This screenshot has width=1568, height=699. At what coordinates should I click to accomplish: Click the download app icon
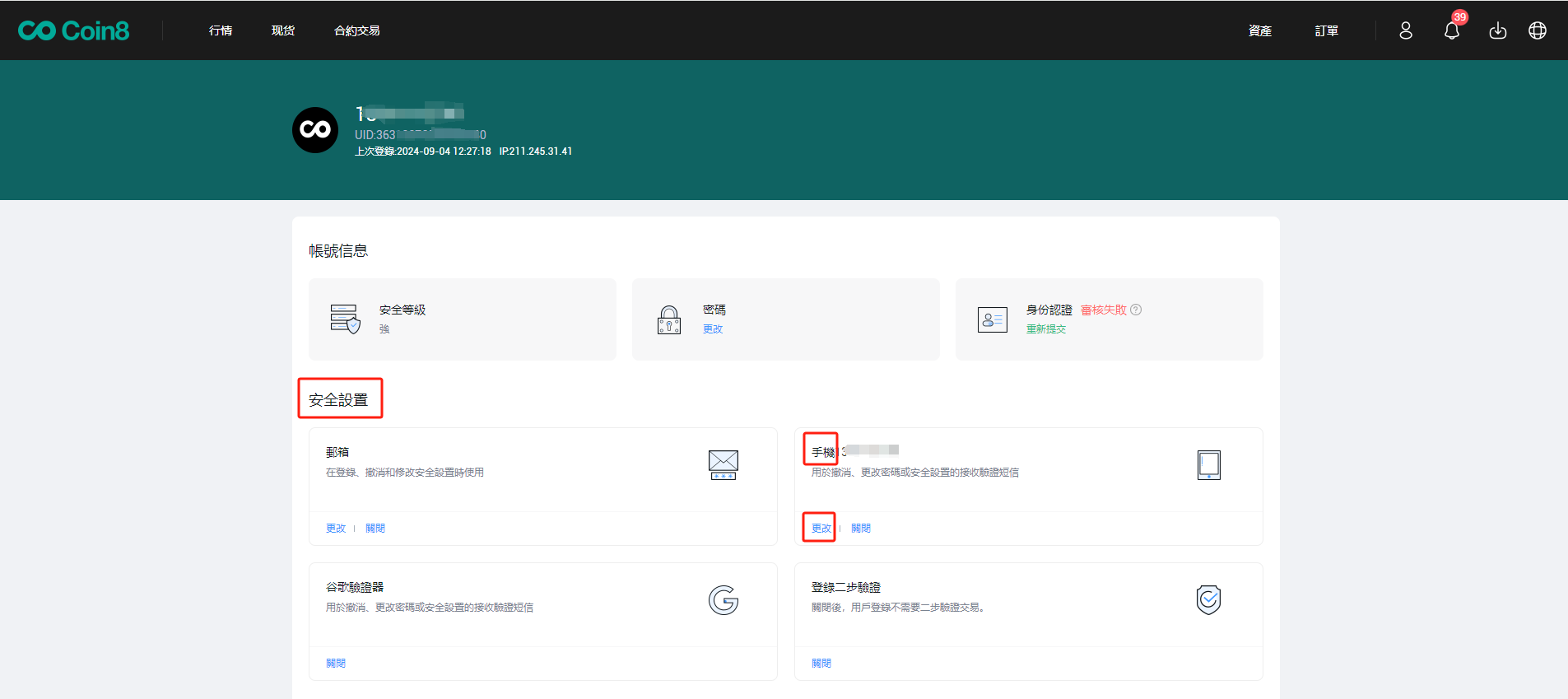coord(1498,30)
